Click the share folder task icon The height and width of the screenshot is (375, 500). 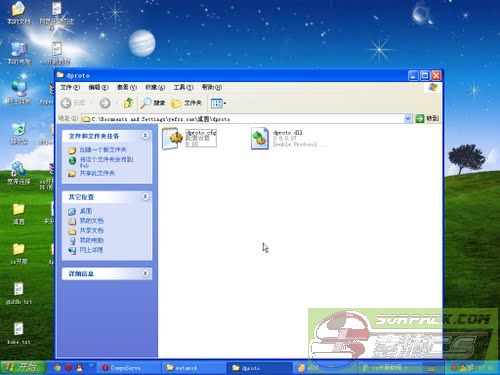pos(72,174)
